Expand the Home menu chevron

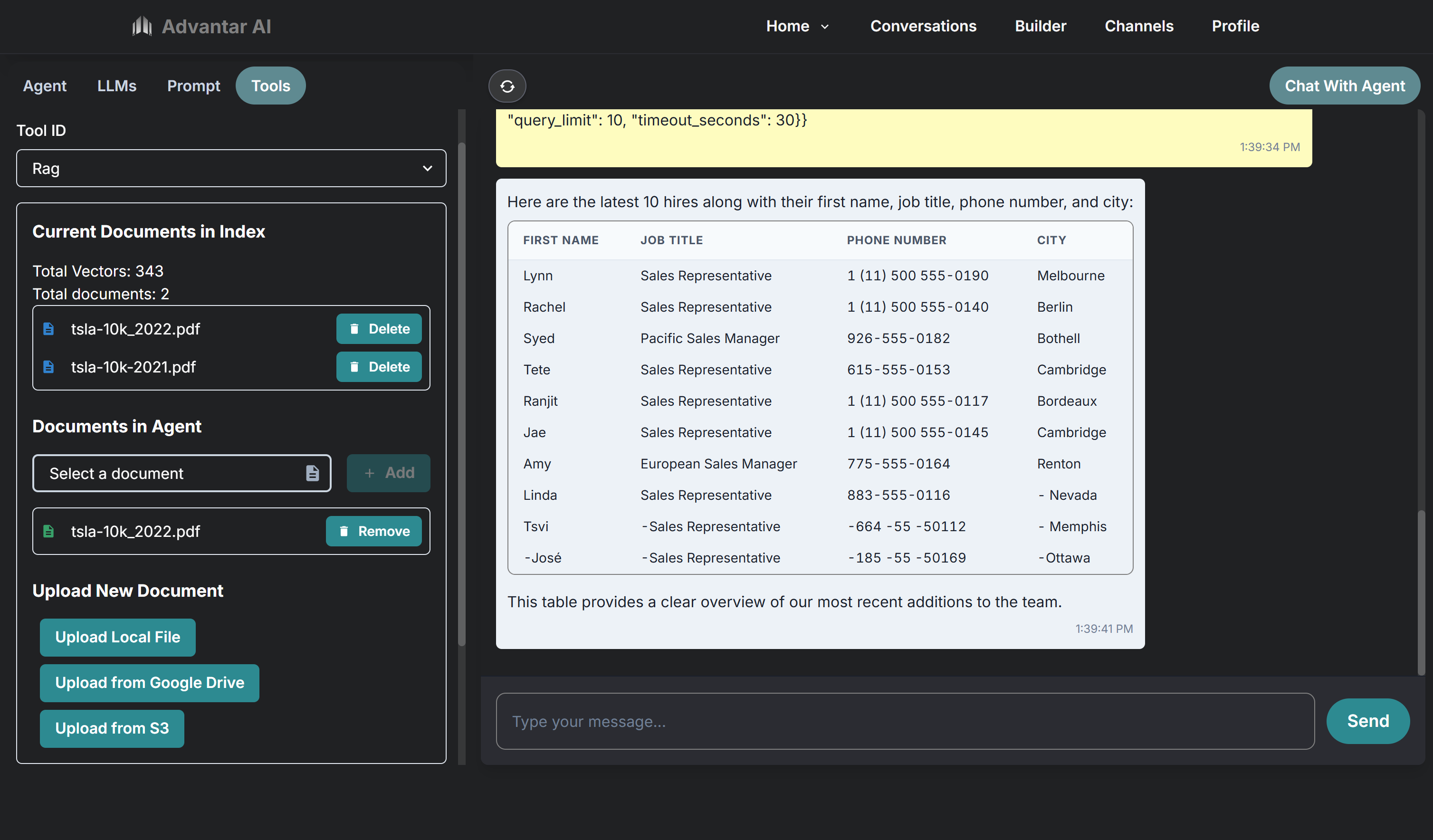(824, 27)
